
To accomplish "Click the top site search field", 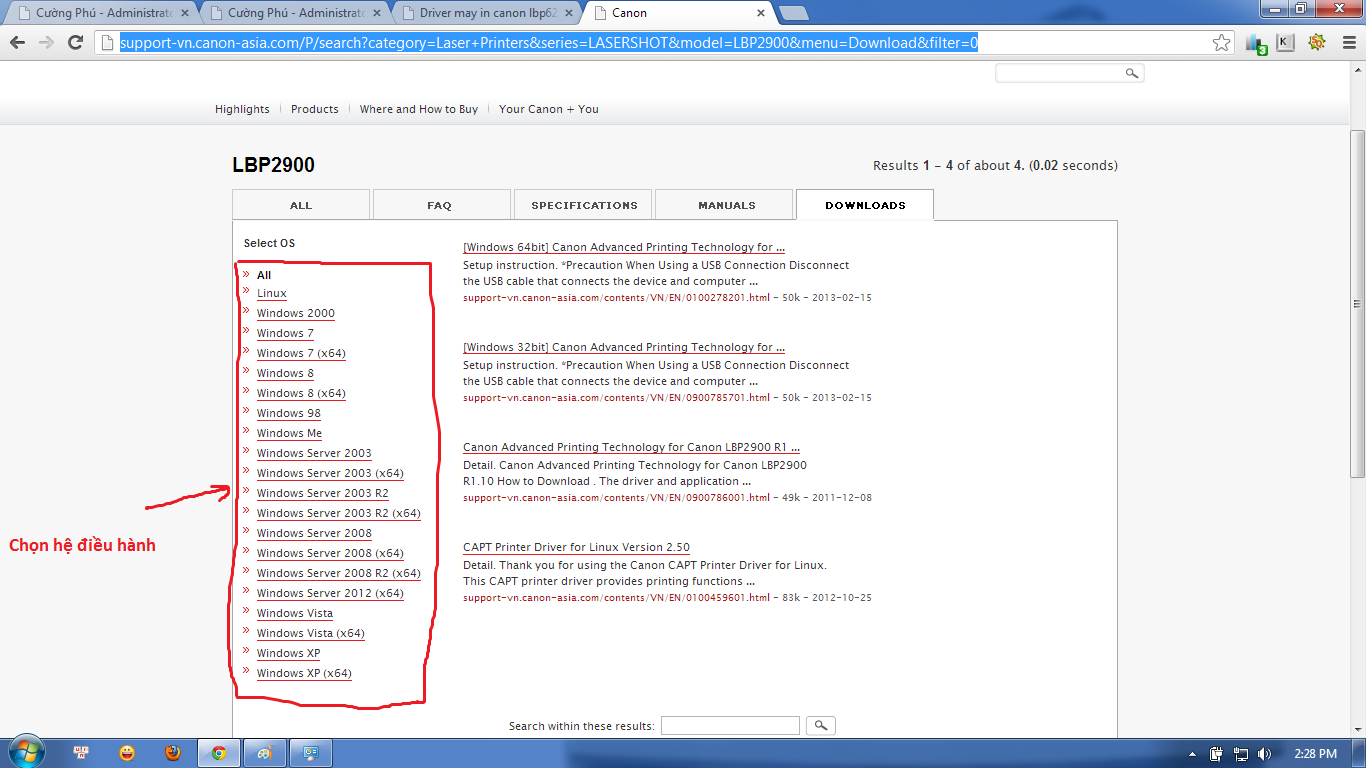I will pos(1060,74).
